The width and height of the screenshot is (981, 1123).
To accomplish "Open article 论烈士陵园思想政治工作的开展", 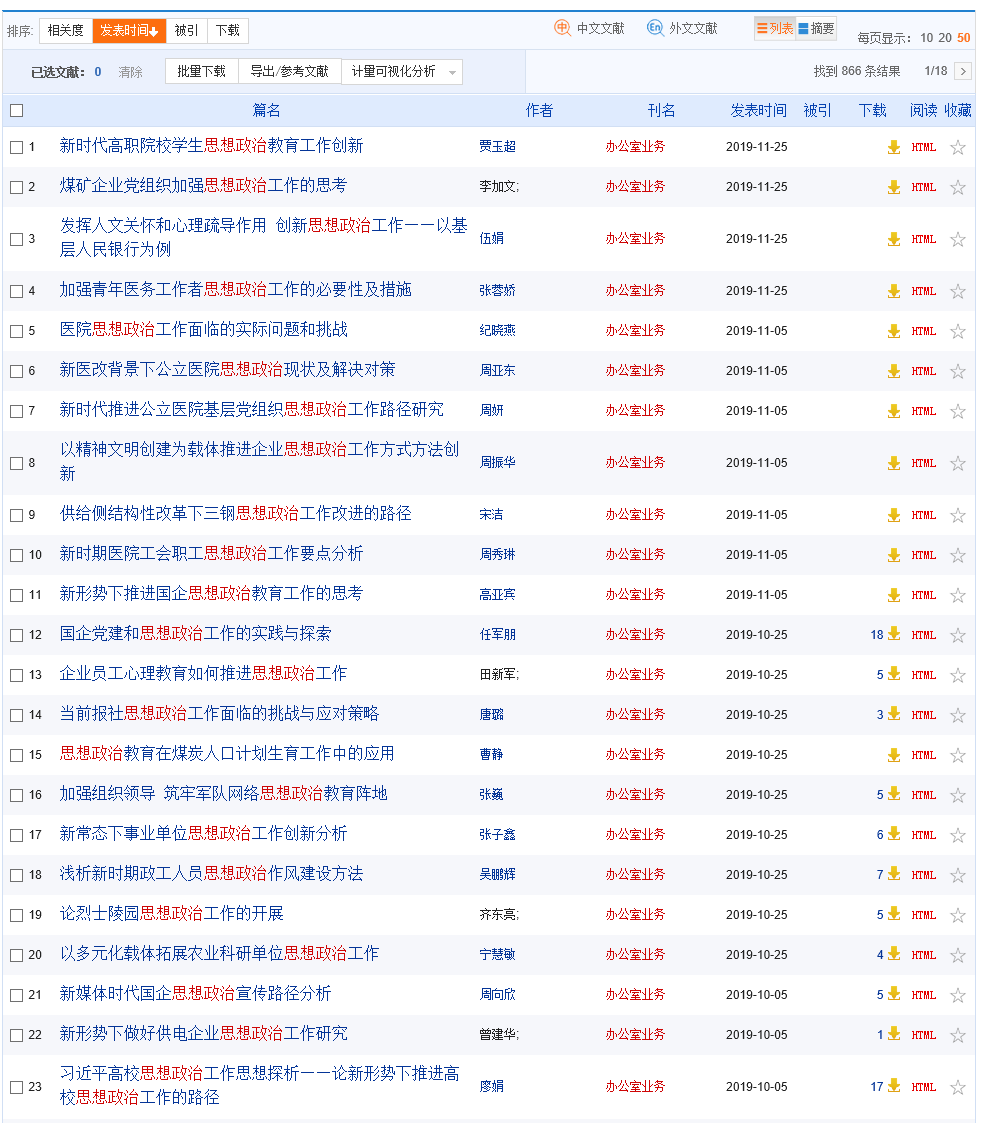I will tap(171, 914).
